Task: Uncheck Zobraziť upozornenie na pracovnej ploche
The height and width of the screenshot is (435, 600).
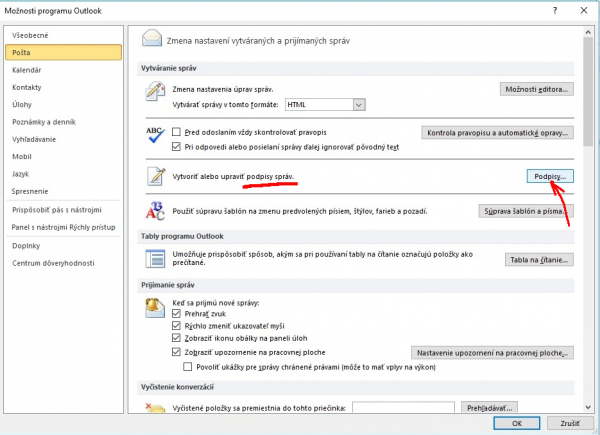Action: point(176,352)
